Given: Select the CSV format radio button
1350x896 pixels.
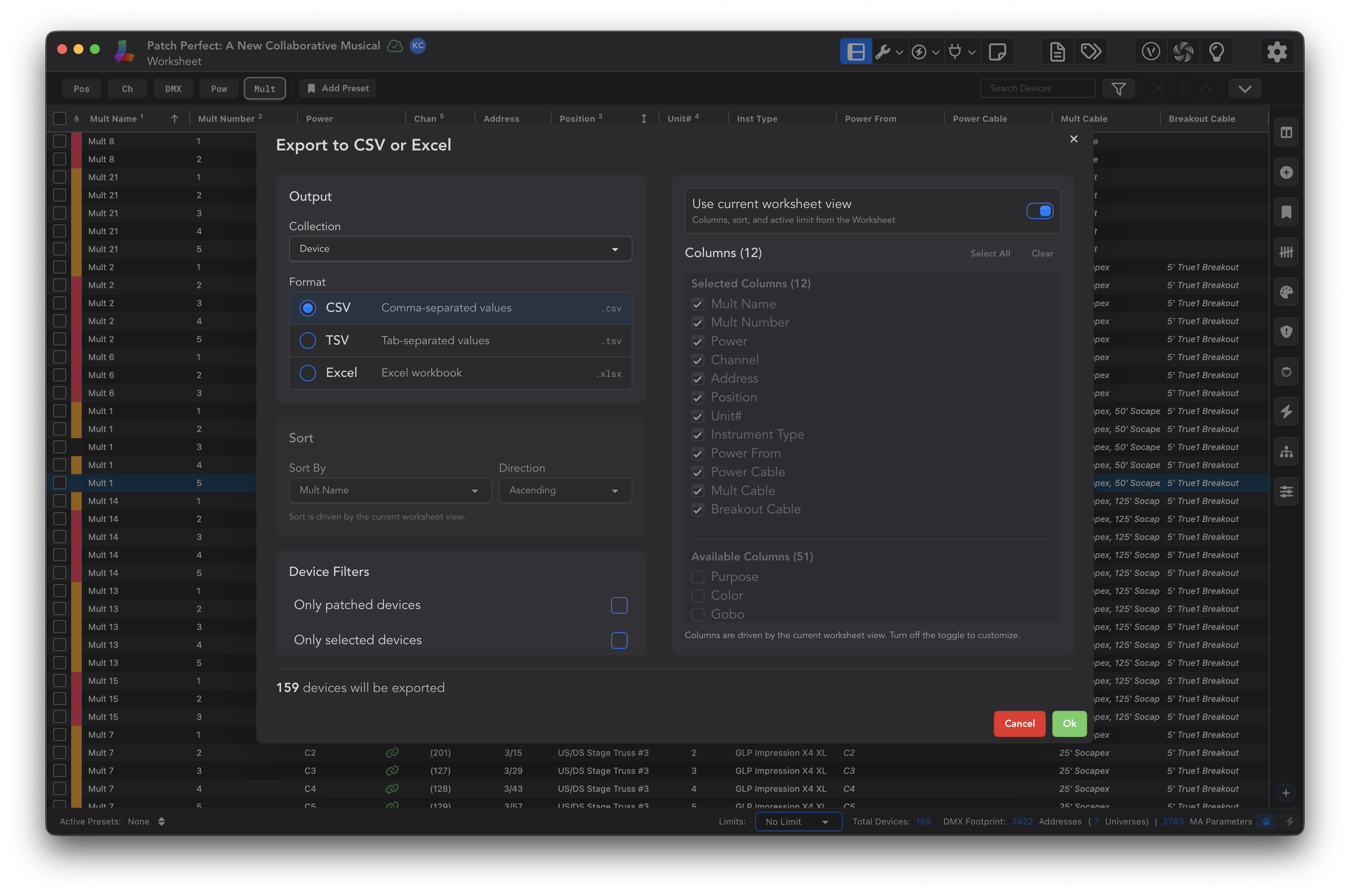Looking at the screenshot, I should pos(307,308).
